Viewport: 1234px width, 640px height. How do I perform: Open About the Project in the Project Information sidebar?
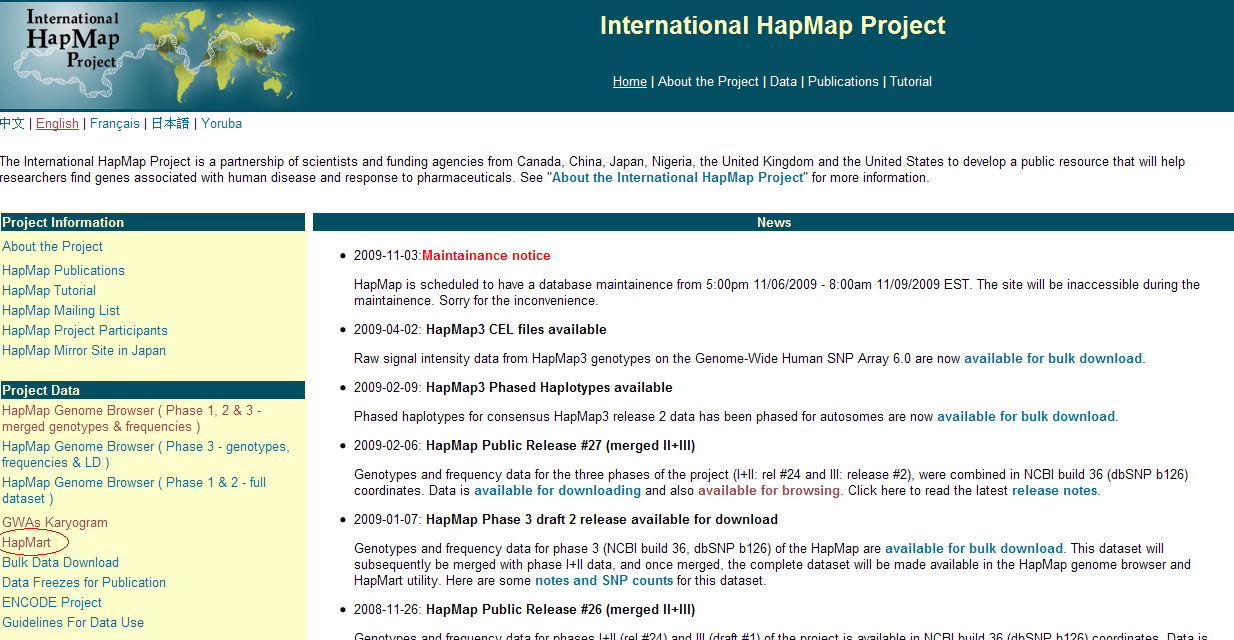pyautogui.click(x=53, y=247)
